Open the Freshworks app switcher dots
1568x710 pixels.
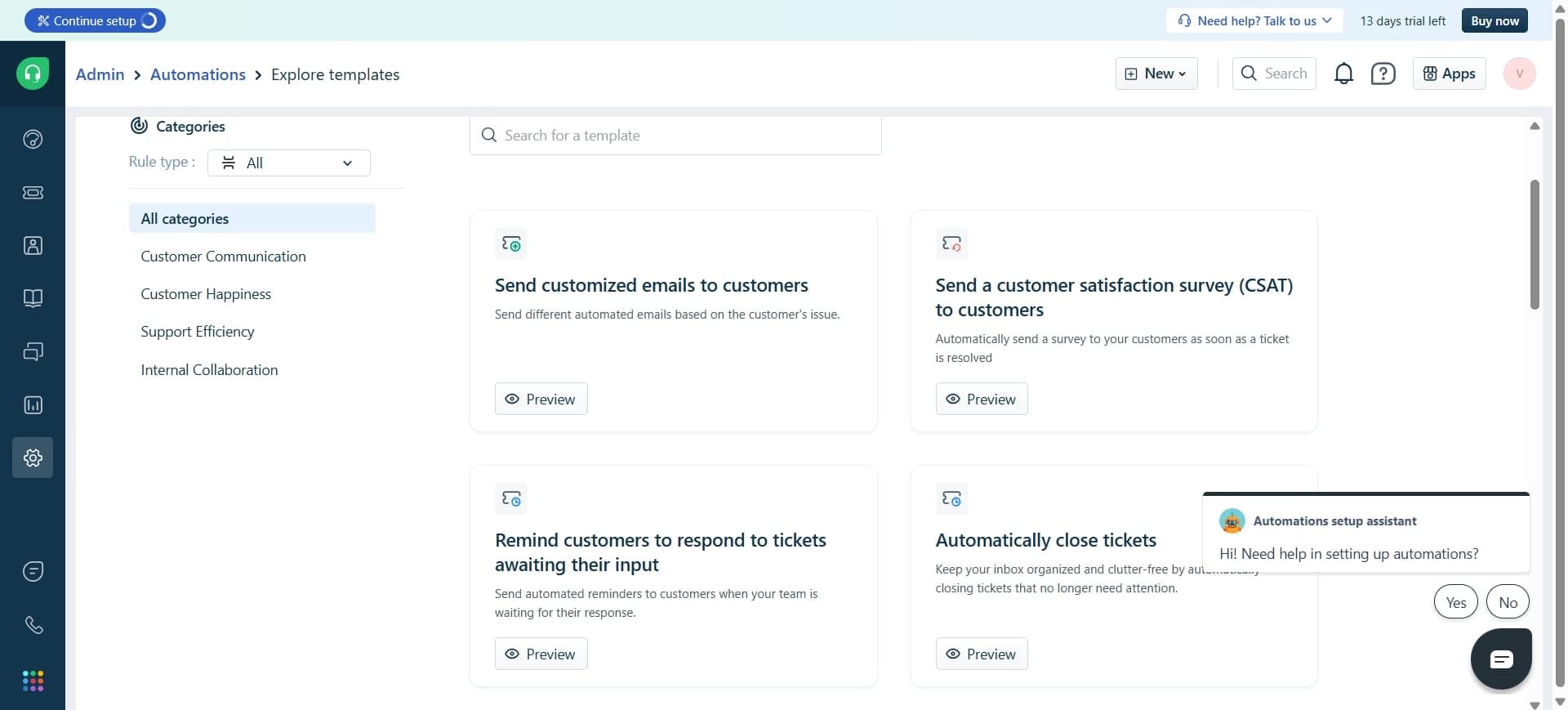pyautogui.click(x=33, y=681)
